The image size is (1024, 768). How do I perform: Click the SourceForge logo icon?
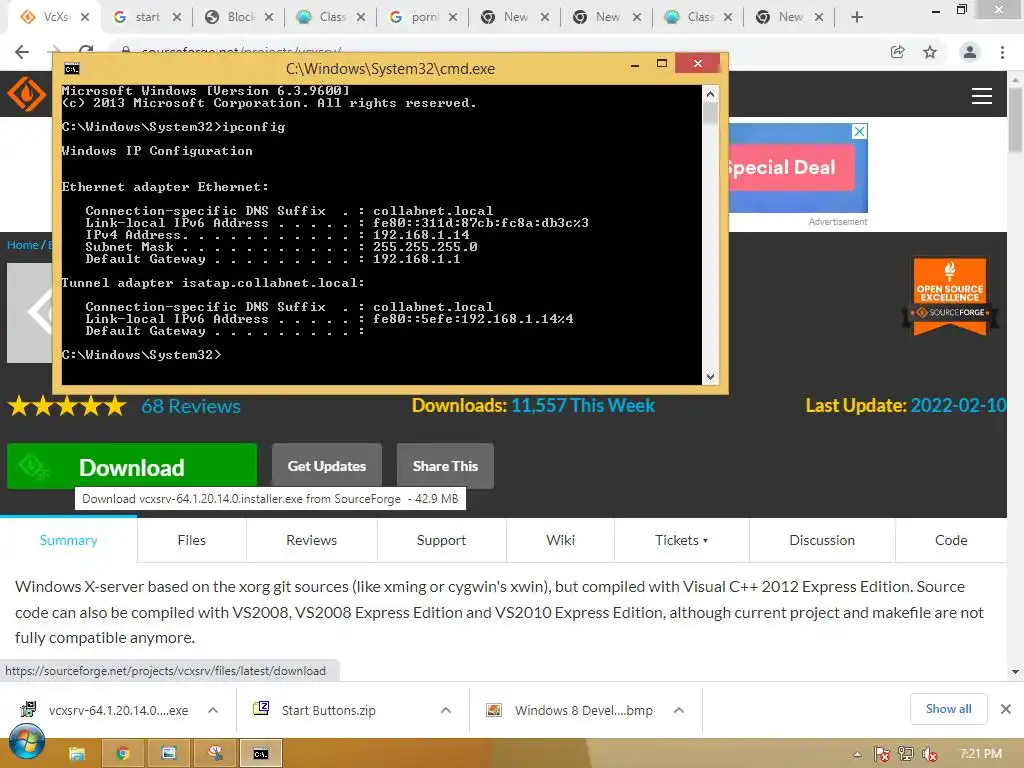[x=26, y=94]
